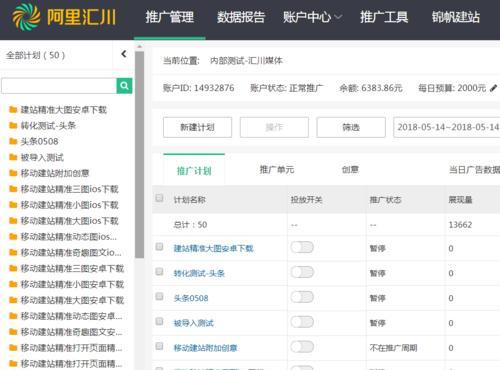Click folder icon beside 移动建站附加创意 in sidebar
Image resolution: width=500 pixels, height=370 pixels.
(x=13, y=173)
